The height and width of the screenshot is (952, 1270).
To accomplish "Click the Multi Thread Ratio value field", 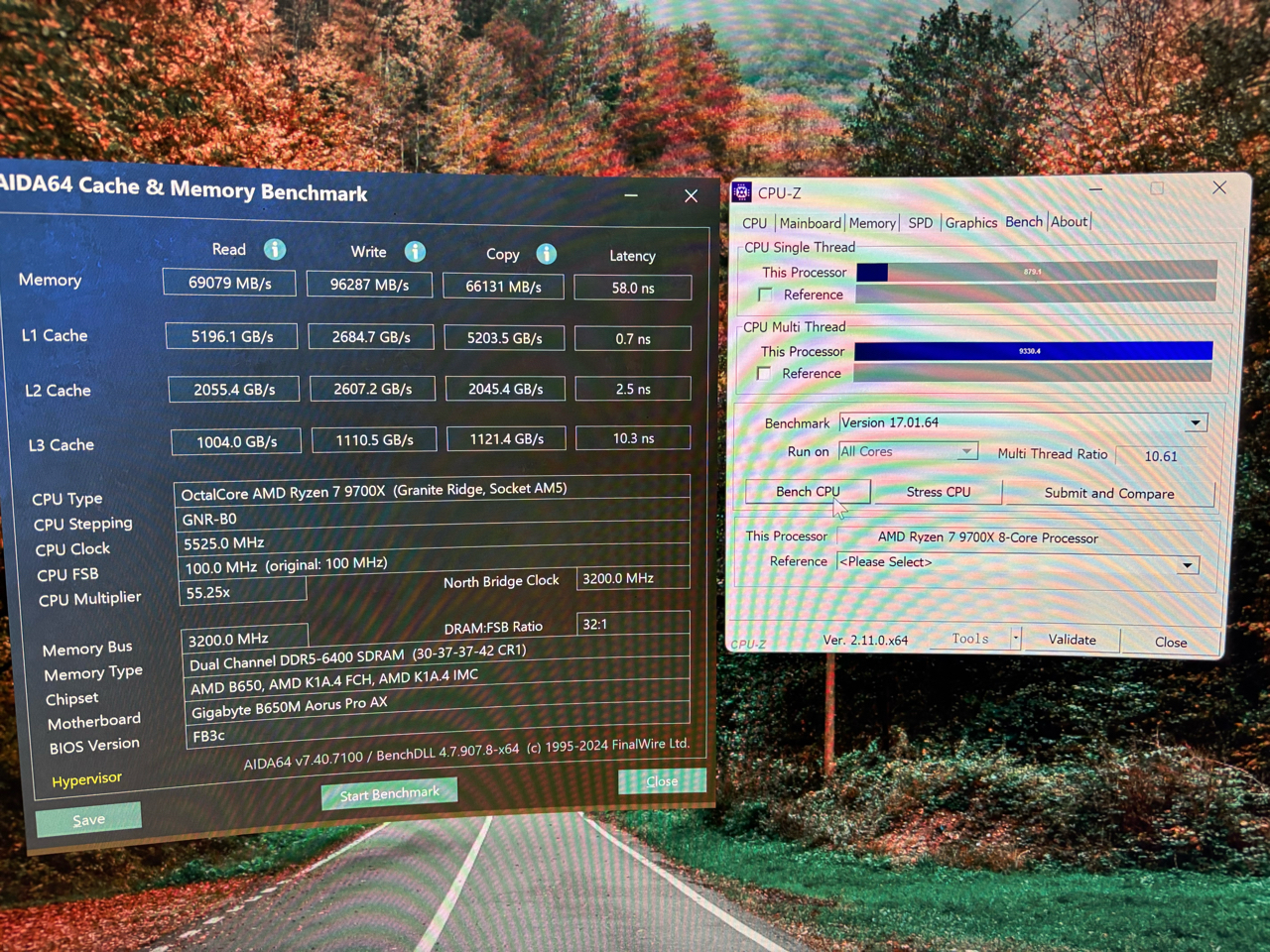I will (x=1161, y=454).
